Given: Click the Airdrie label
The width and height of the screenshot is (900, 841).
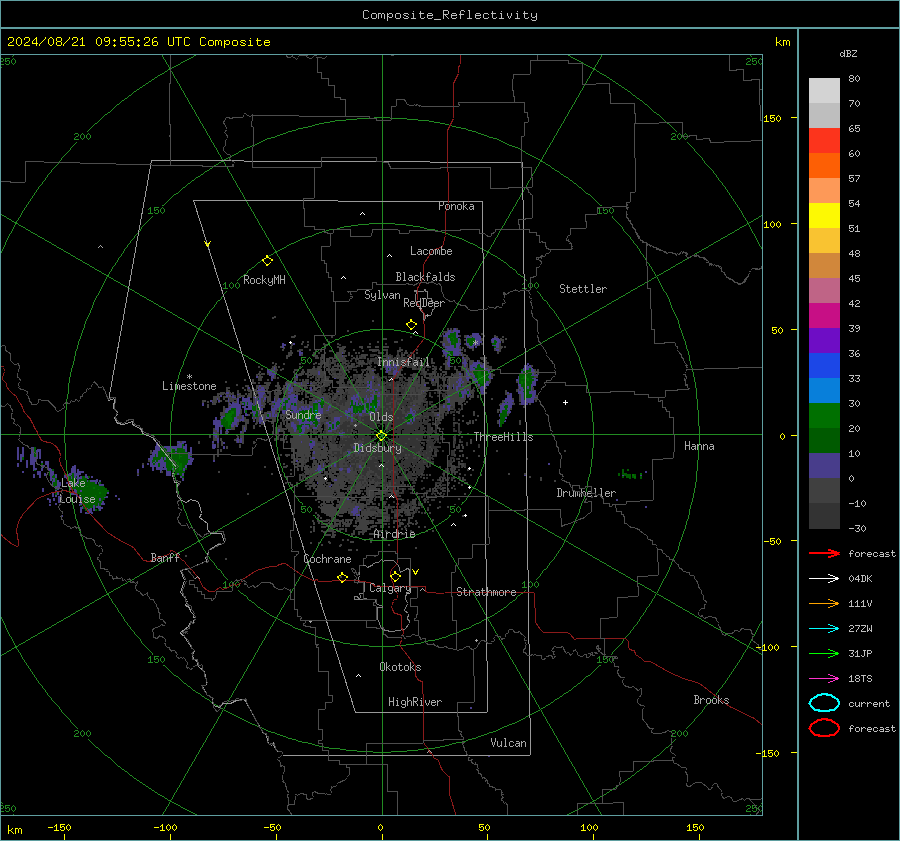Looking at the screenshot, I should point(394,534).
